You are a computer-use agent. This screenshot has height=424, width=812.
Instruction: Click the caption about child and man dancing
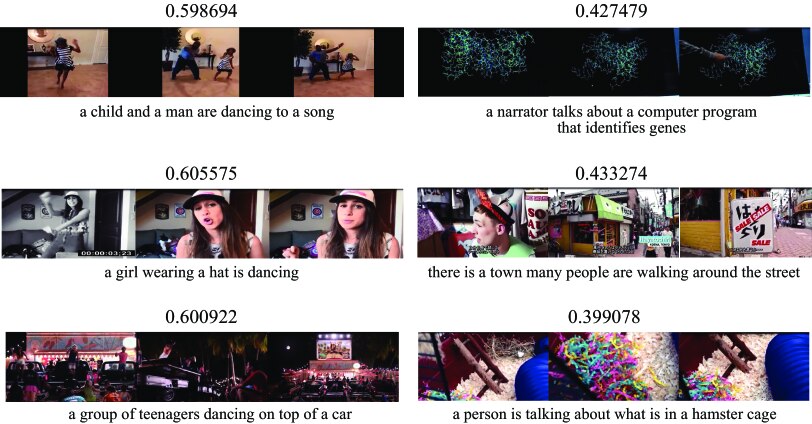tap(207, 112)
